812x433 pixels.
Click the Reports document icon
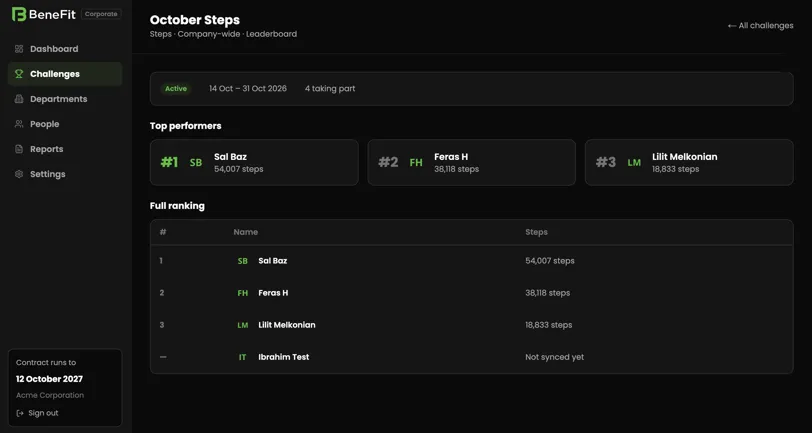(x=19, y=149)
